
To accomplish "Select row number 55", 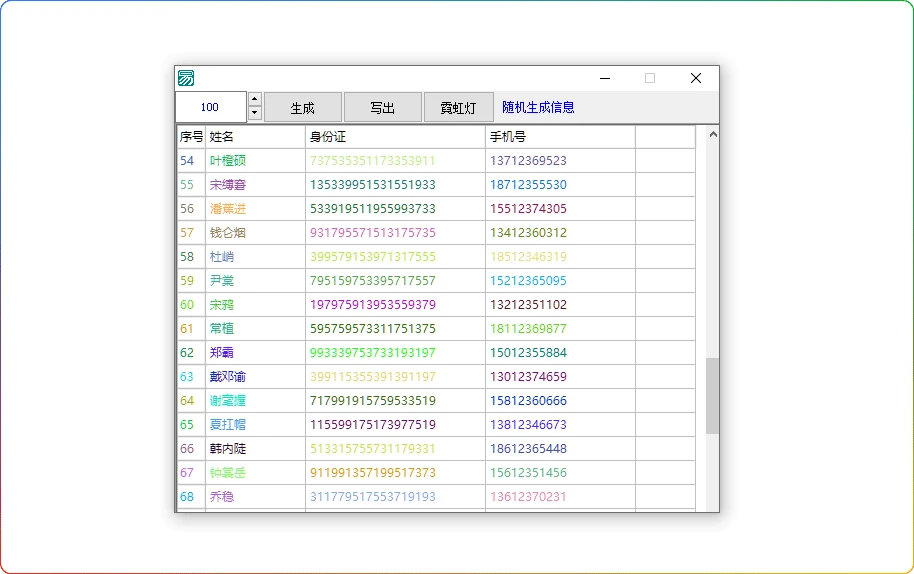I will point(191,185).
